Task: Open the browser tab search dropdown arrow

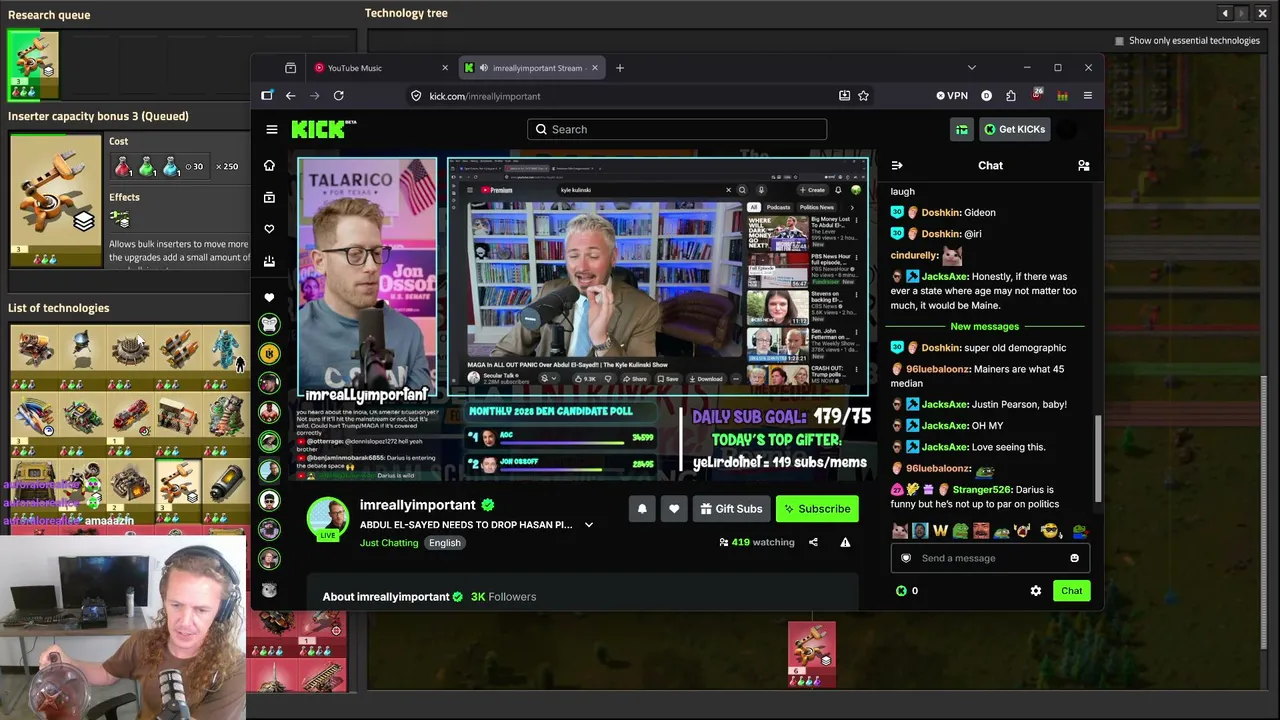Action: [971, 68]
